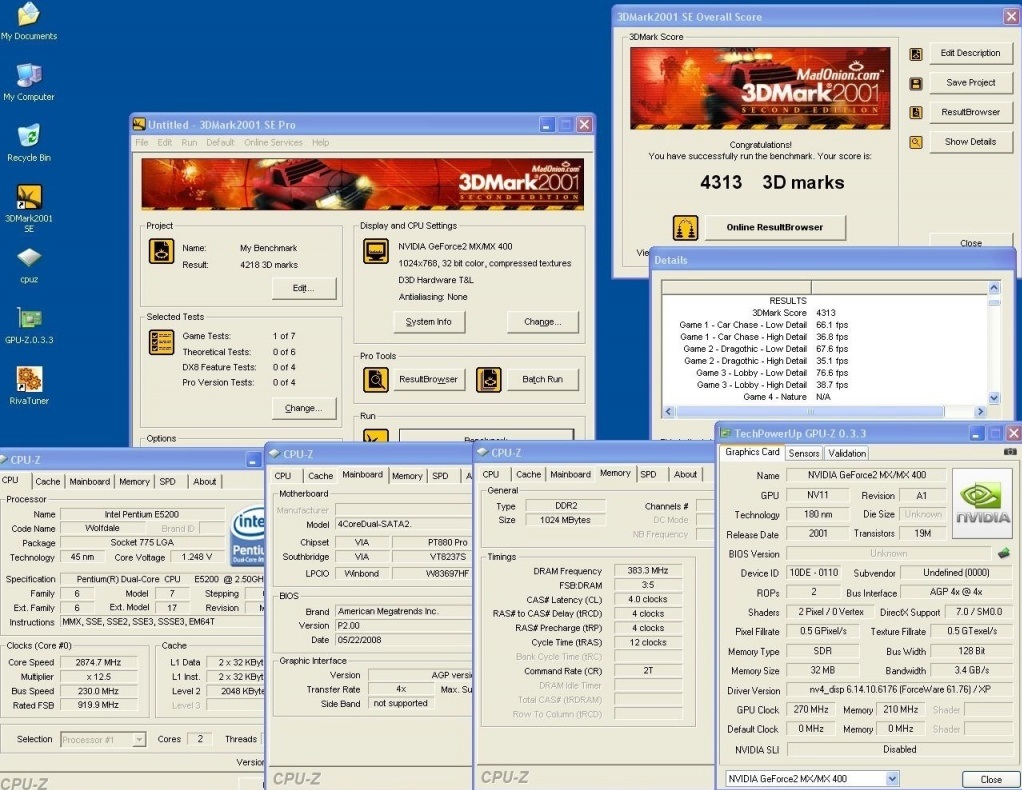Image resolution: width=1022 pixels, height=790 pixels.
Task: Click the NVIDIA logo in GPU-Z
Action: [x=983, y=503]
